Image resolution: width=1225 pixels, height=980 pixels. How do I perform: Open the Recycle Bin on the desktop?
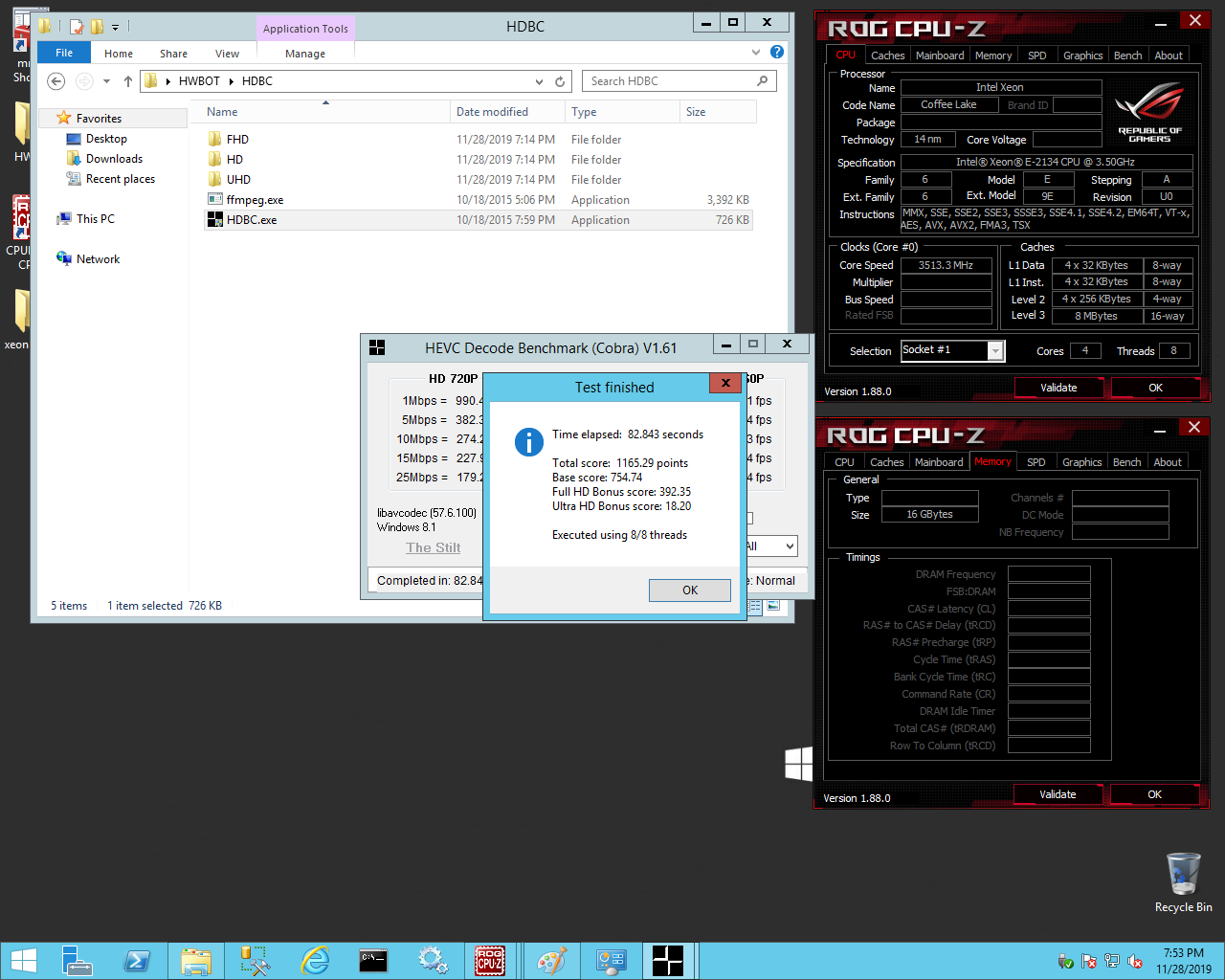pos(1183,882)
